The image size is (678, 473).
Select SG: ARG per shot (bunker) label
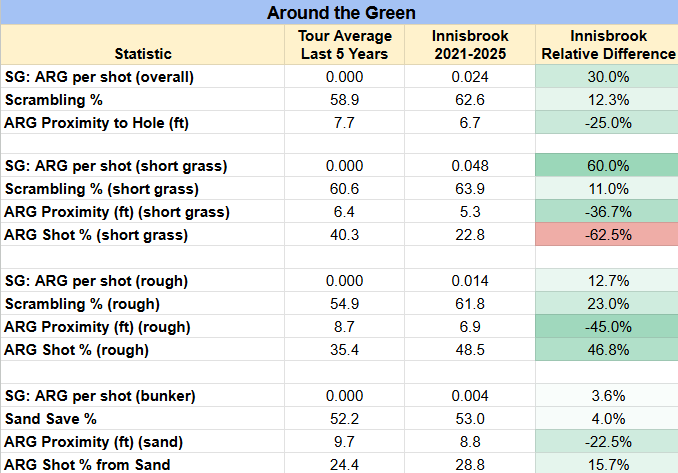tap(100, 396)
